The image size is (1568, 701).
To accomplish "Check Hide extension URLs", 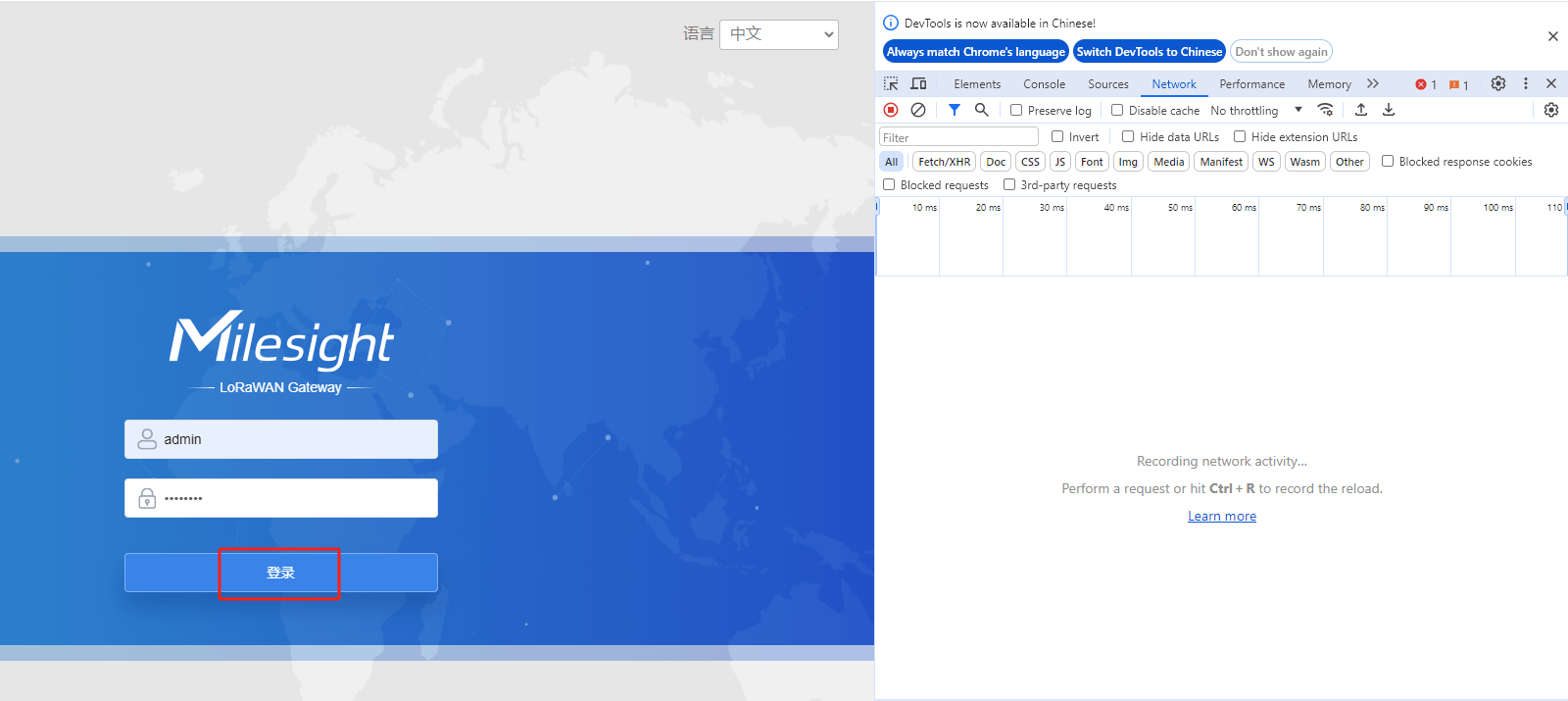I will pyautogui.click(x=1240, y=136).
